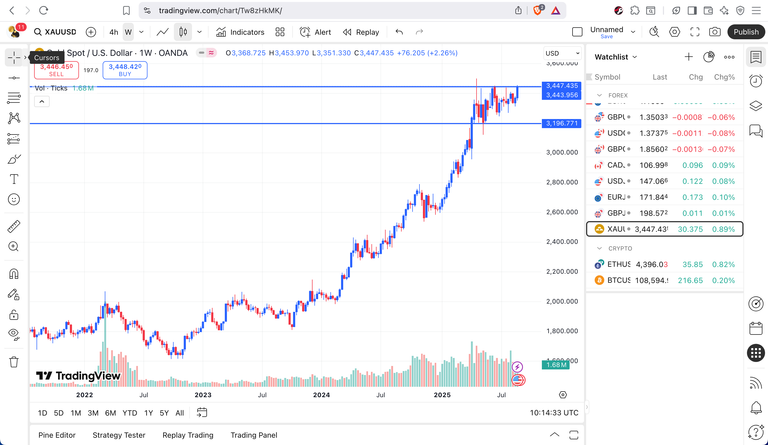Toggle stay in drawing mode

pyautogui.click(x=14, y=294)
